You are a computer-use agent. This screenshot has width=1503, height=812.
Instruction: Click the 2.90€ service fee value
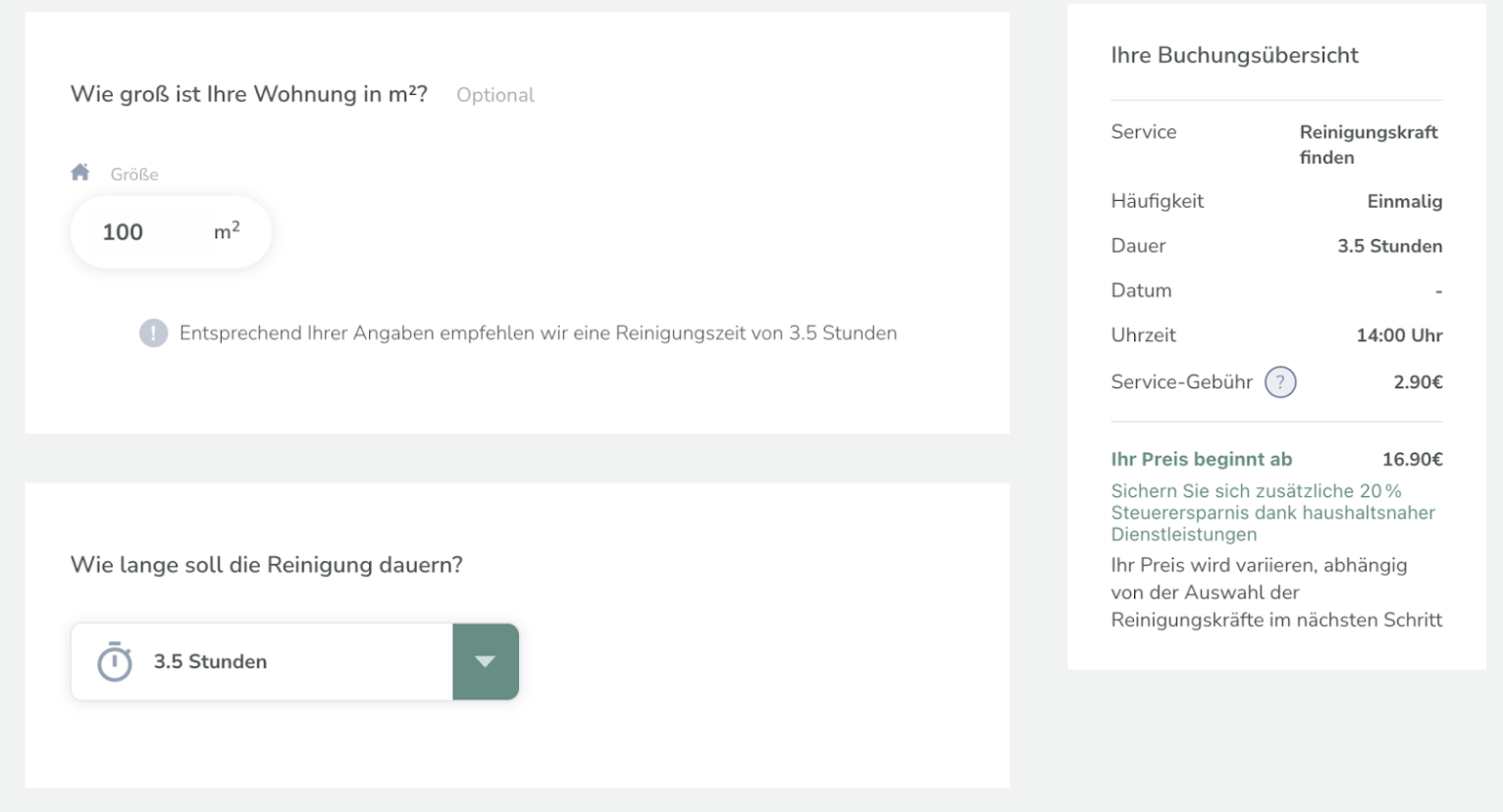(1418, 382)
